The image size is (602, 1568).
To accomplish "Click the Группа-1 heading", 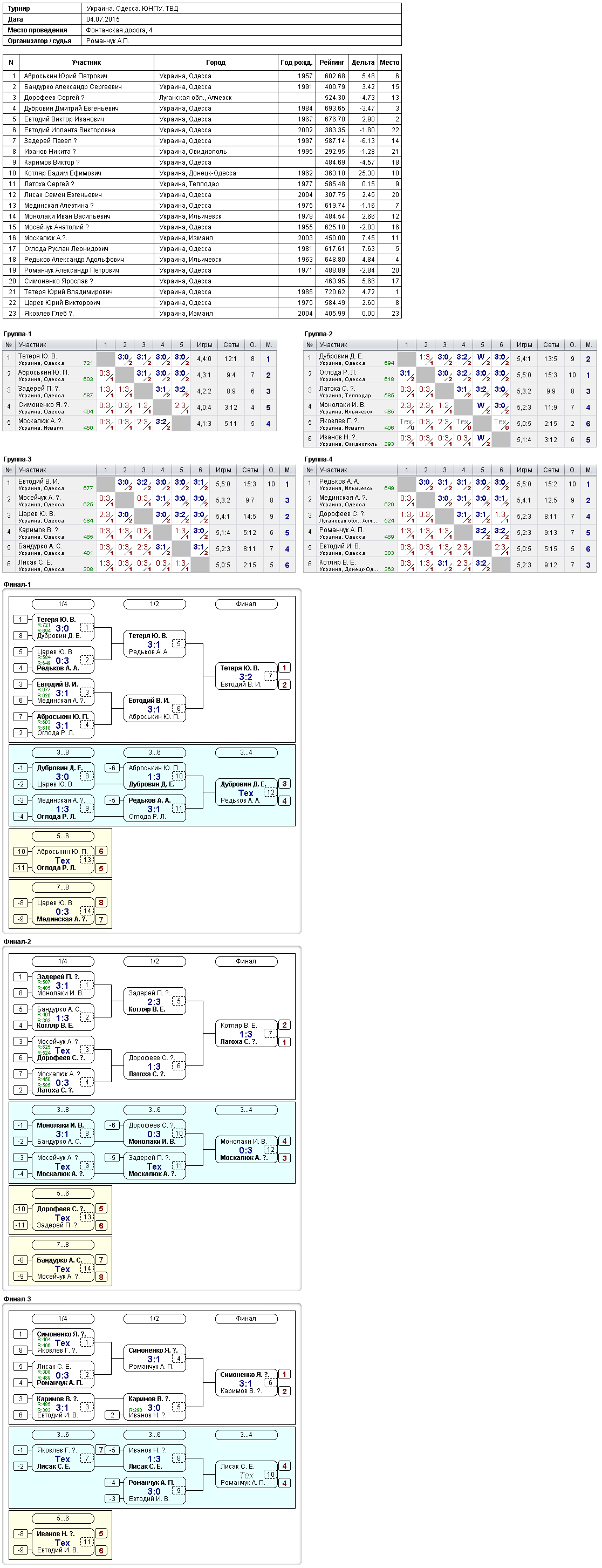I will point(17,334).
